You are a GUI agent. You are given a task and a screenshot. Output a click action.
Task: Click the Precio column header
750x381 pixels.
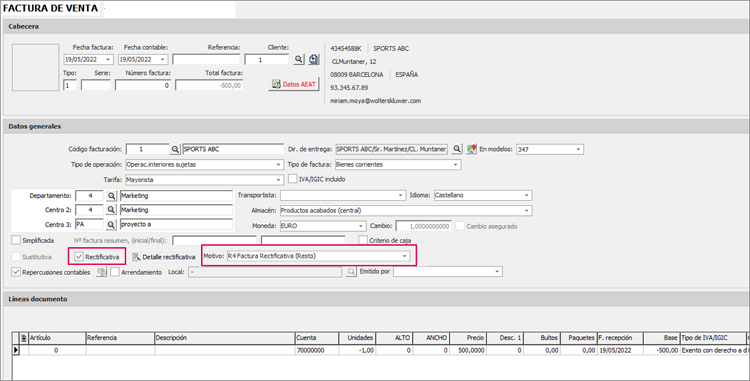point(468,338)
